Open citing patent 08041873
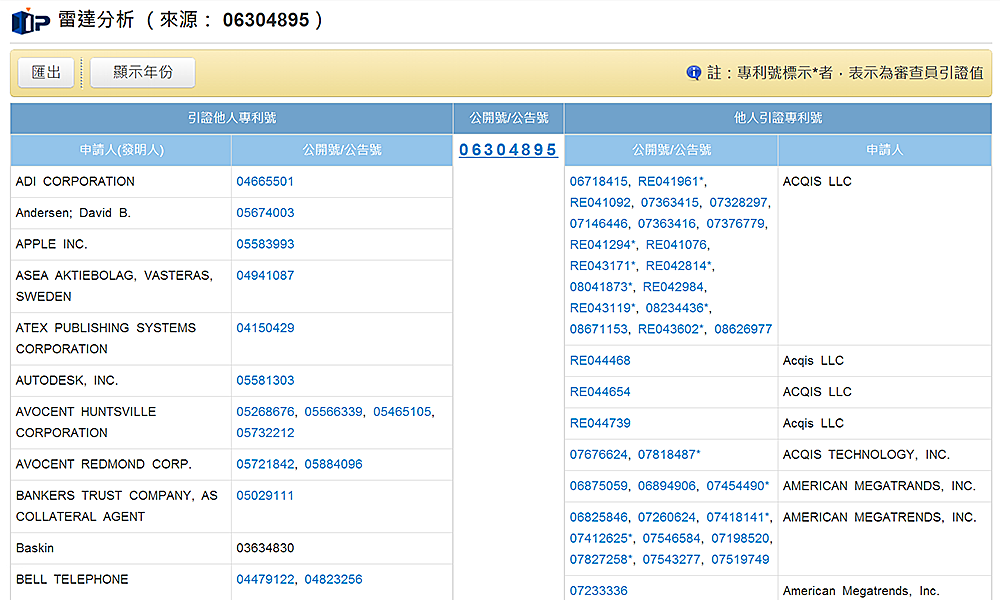The image size is (1000, 600). 599,286
